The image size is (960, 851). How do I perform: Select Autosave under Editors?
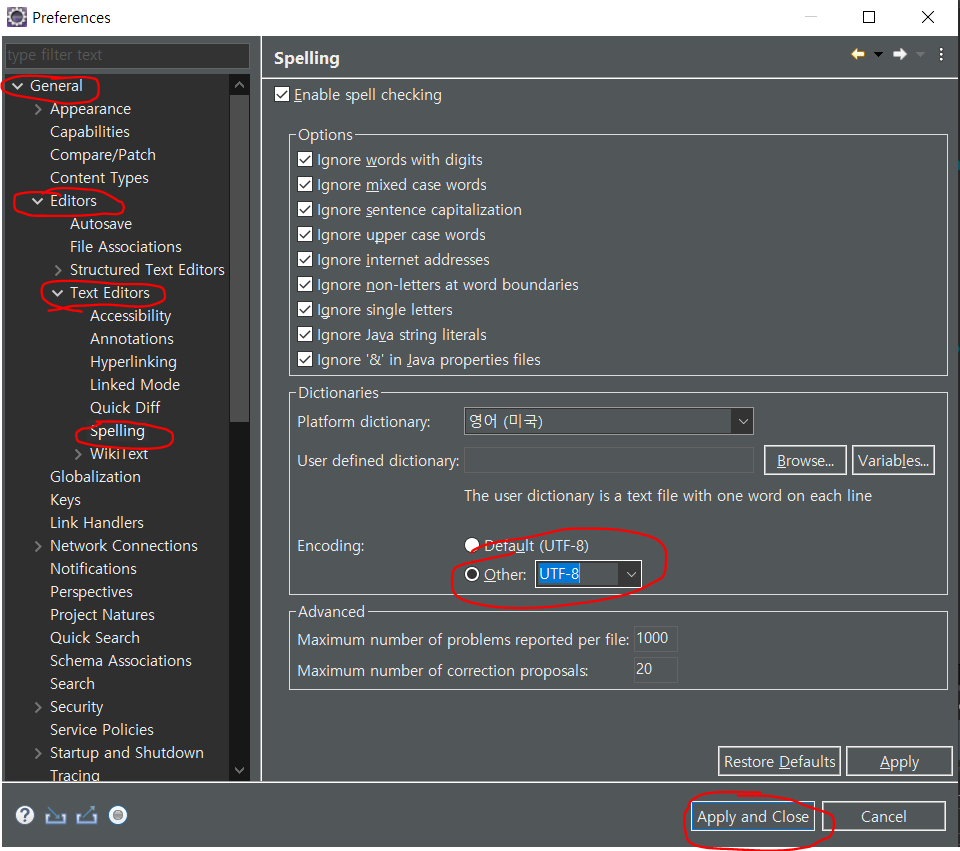(101, 224)
